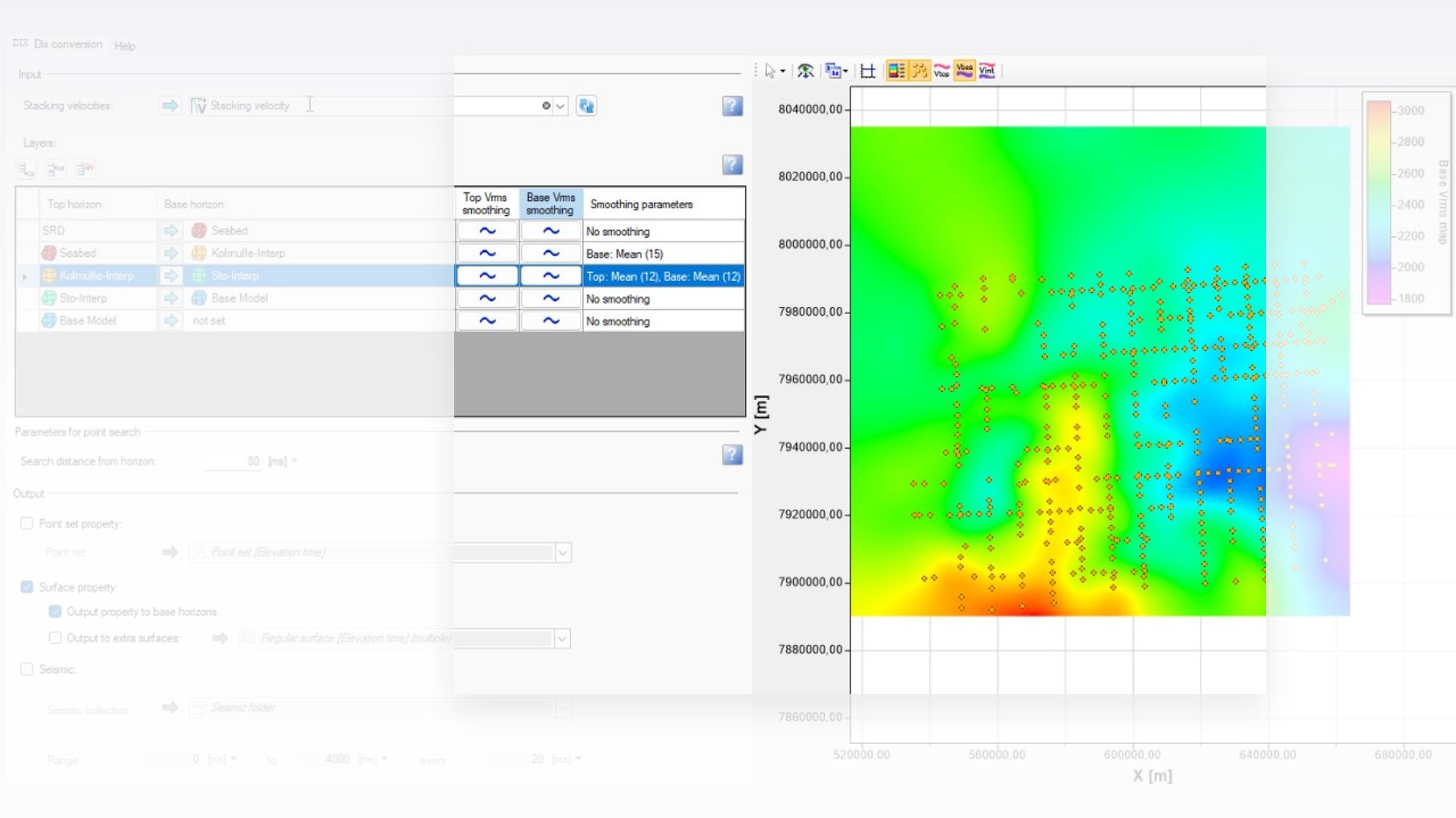Select 'Top: Mean (12), Base: Mean (12)' cell
This screenshot has width=1456, height=818.
coord(664,276)
